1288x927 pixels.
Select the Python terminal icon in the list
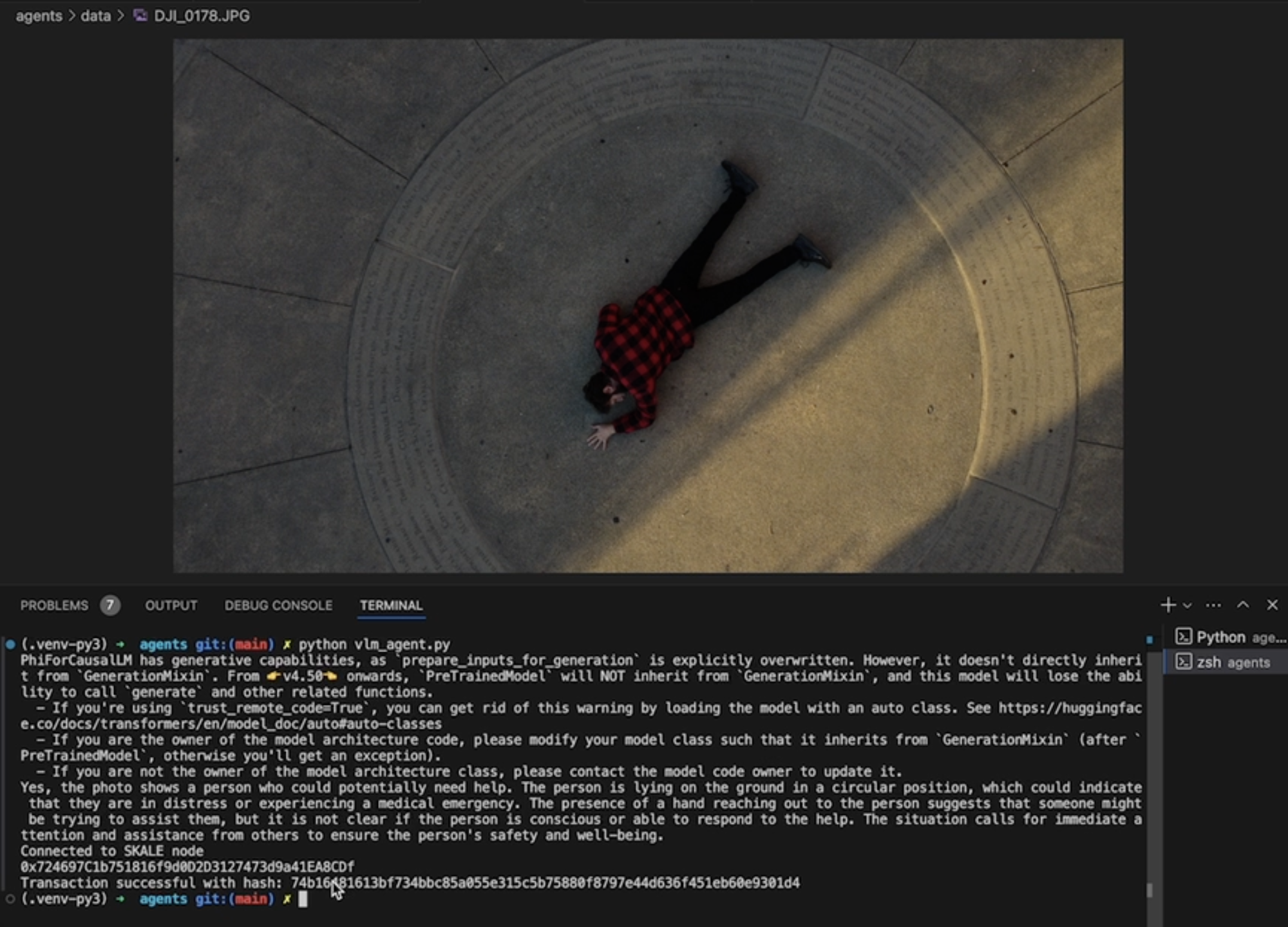coord(1183,637)
